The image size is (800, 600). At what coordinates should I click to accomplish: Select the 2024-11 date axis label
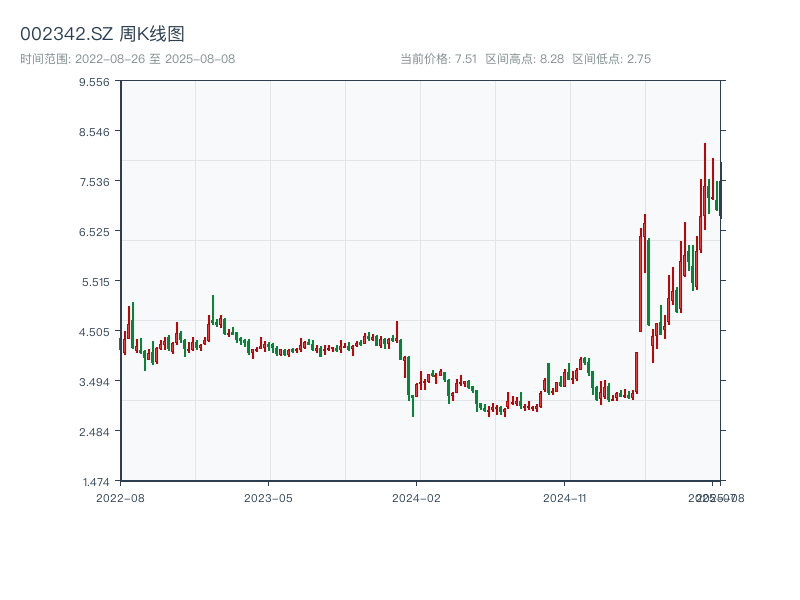click(x=566, y=497)
